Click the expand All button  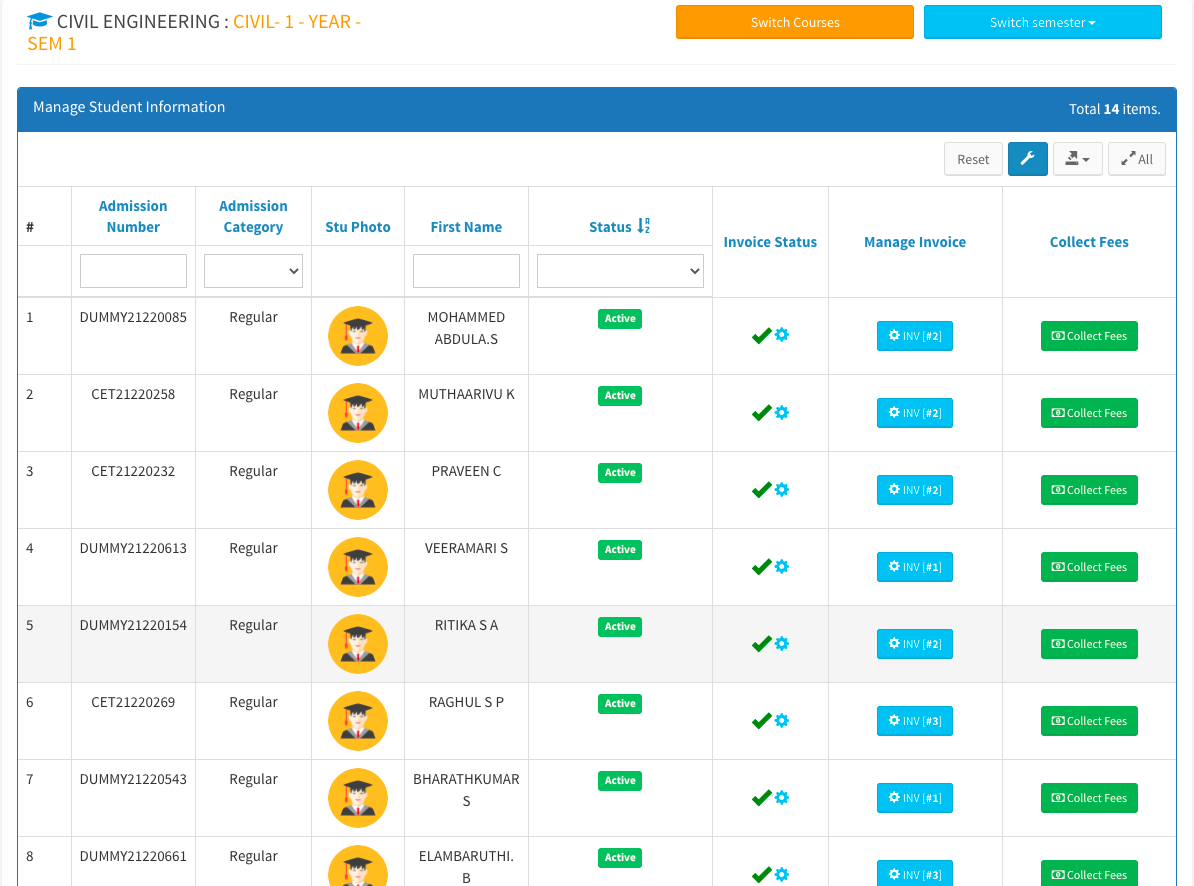tap(1136, 159)
